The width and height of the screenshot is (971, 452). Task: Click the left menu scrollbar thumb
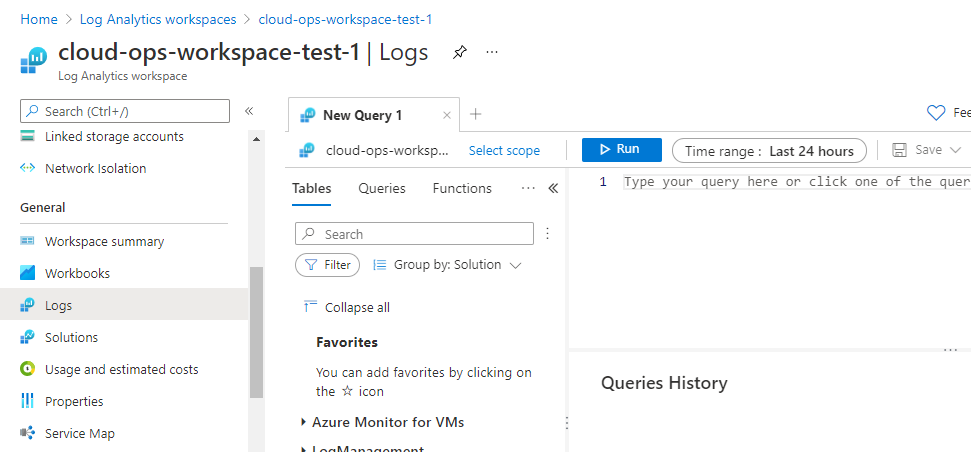tap(256, 332)
